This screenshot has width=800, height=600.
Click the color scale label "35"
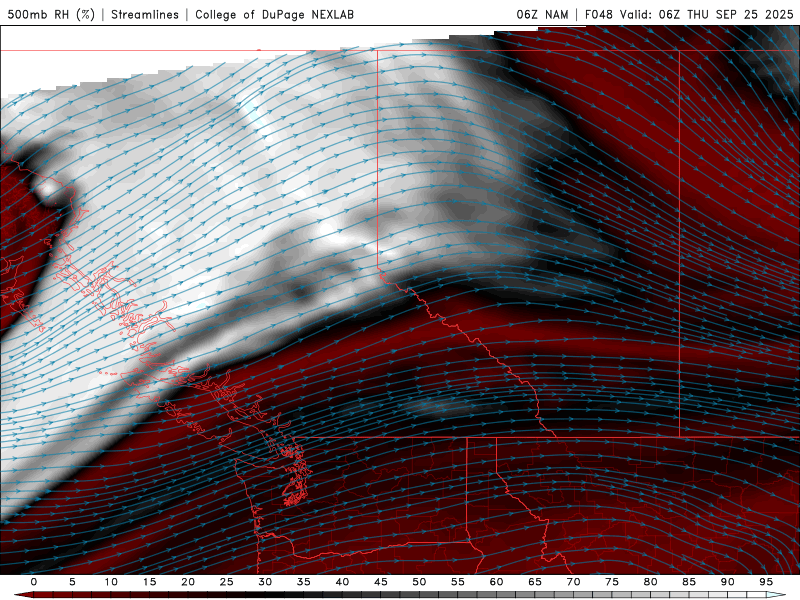(304, 582)
